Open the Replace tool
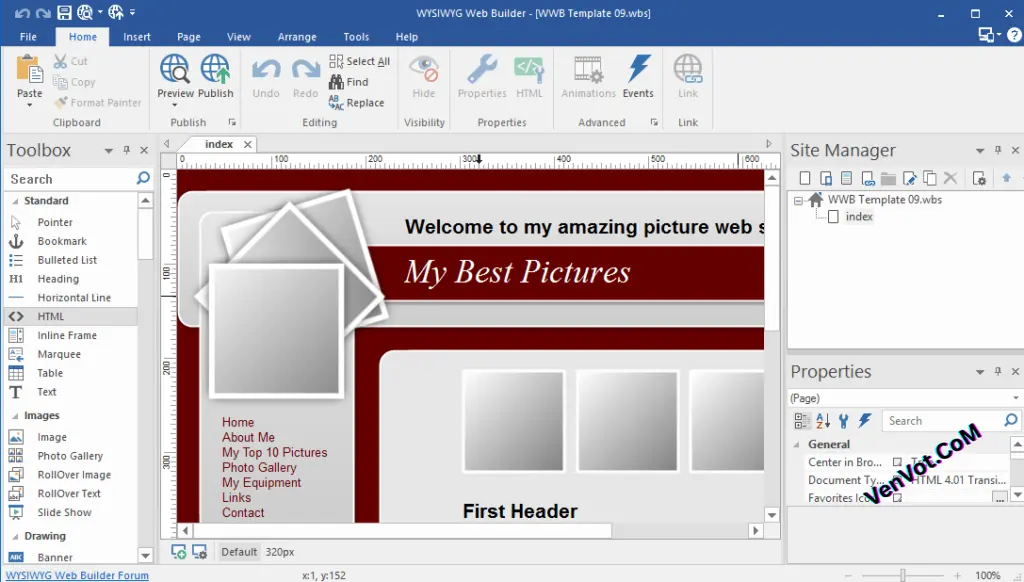Image resolution: width=1024 pixels, height=582 pixels. pyautogui.click(x=357, y=103)
